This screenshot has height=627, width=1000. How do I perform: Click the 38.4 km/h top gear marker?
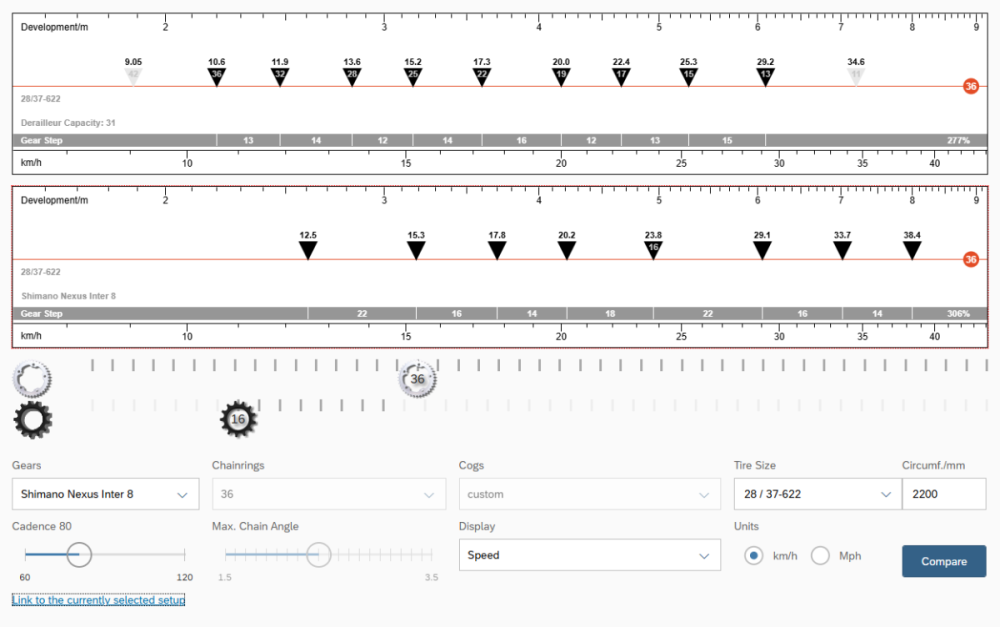pyautogui.click(x=912, y=249)
